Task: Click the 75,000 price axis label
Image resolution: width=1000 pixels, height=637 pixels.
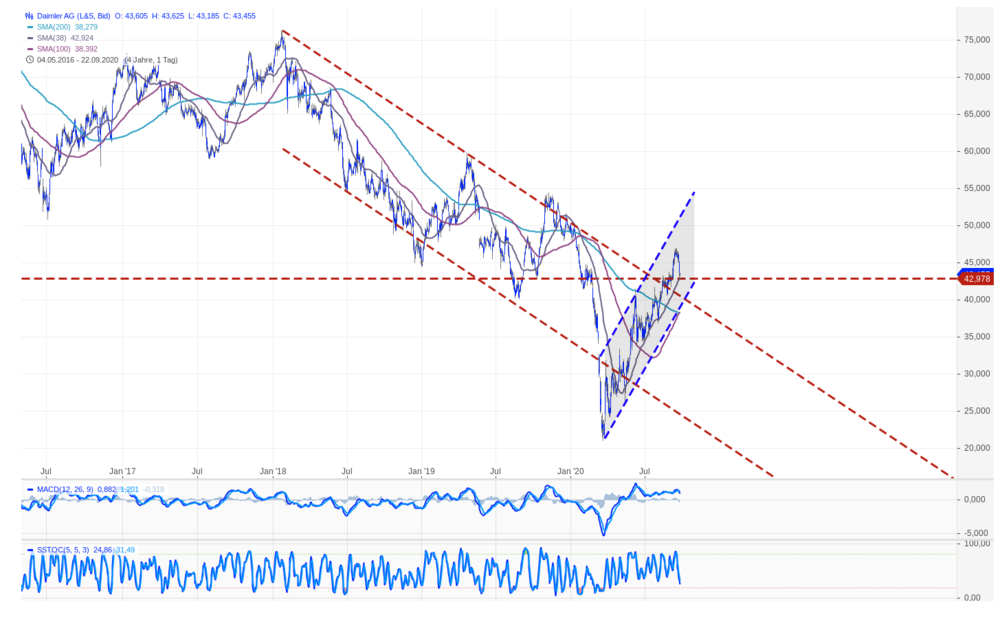Action: [977, 40]
